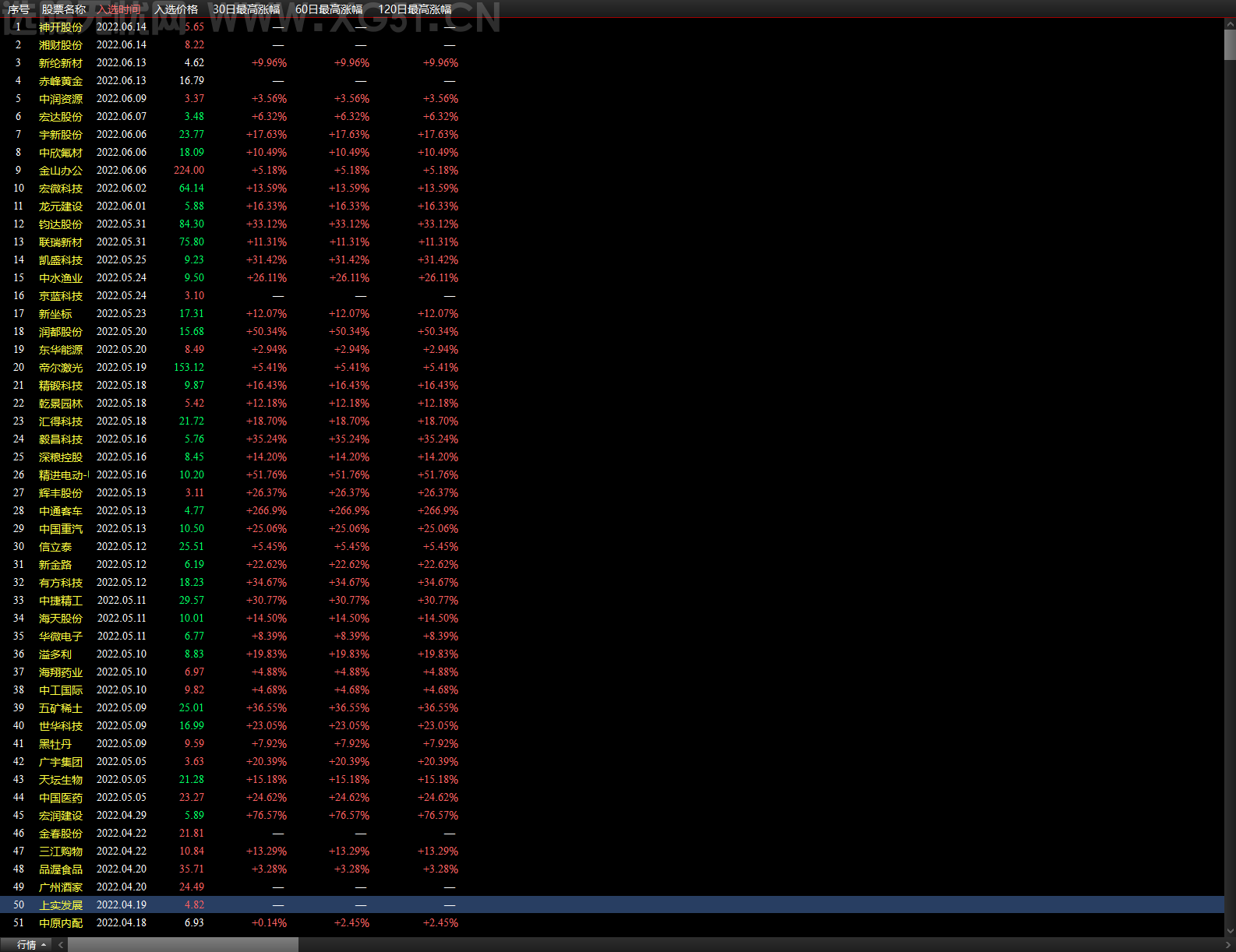Select stock 联瑞新材 in row 13
The width and height of the screenshot is (1236, 952).
[61, 242]
